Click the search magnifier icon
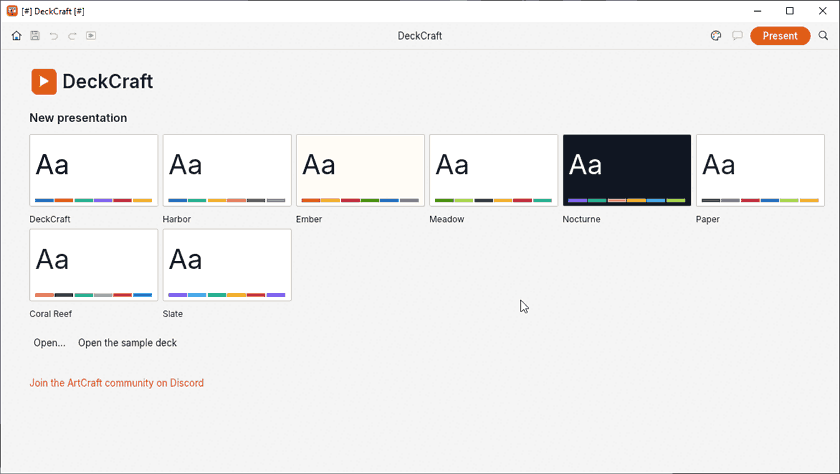 coord(823,36)
